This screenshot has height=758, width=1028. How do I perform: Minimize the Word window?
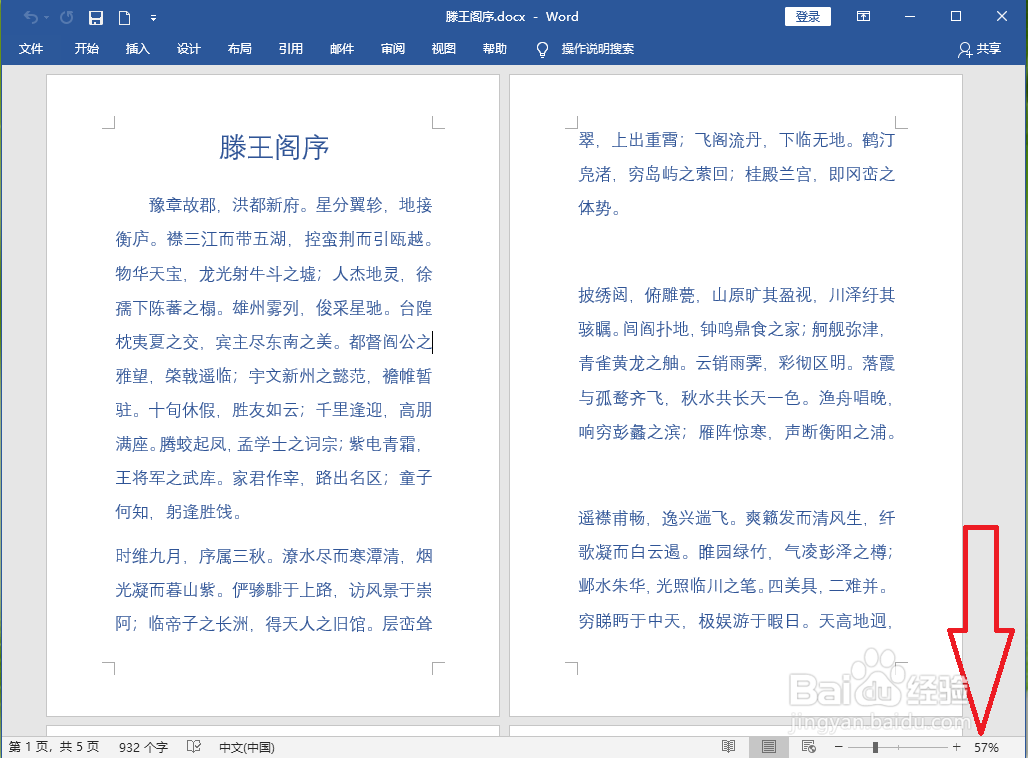(x=909, y=16)
